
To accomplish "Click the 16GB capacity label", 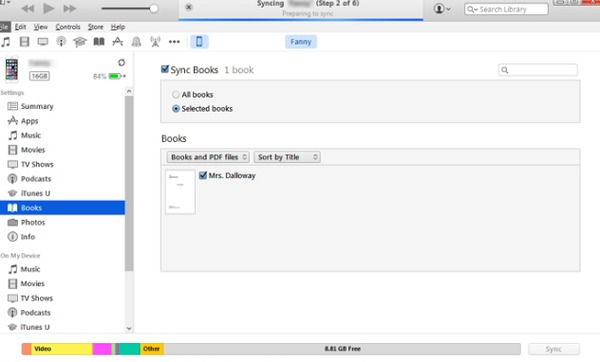I will [39, 76].
